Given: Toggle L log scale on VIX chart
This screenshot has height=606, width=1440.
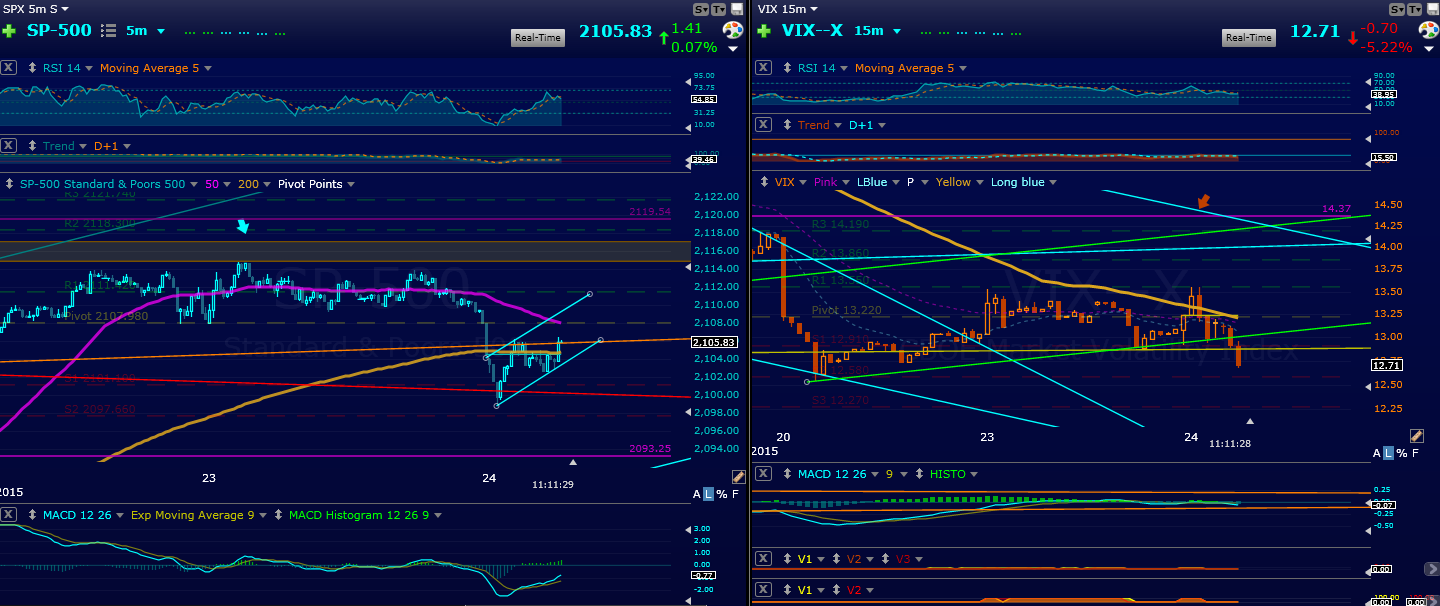Looking at the screenshot, I should pos(1388,453).
